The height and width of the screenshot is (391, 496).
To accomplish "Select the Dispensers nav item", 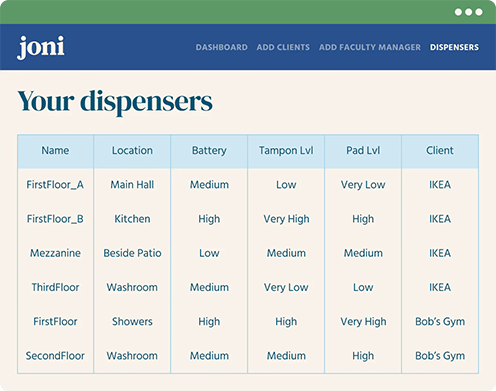I will (454, 47).
